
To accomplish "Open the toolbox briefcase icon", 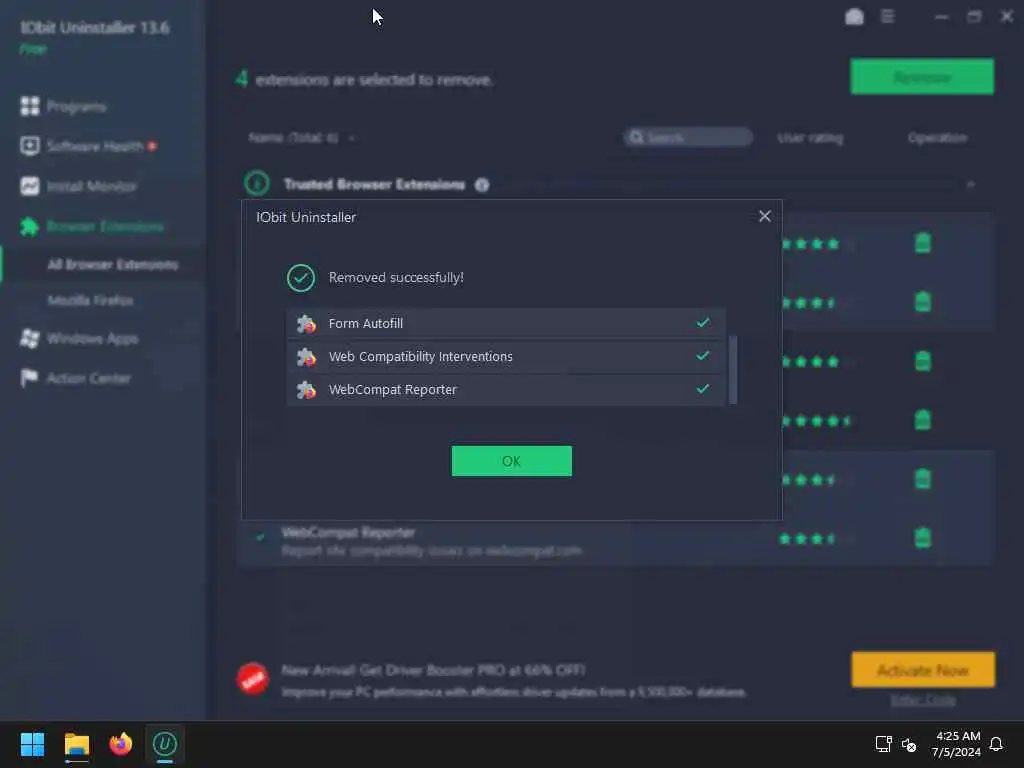I will coord(854,17).
